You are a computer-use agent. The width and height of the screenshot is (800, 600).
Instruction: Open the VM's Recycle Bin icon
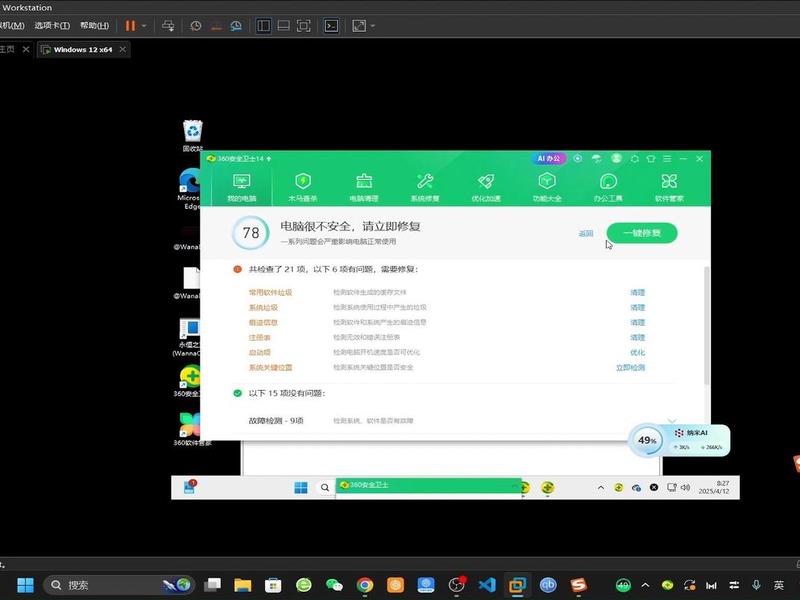coord(193,135)
